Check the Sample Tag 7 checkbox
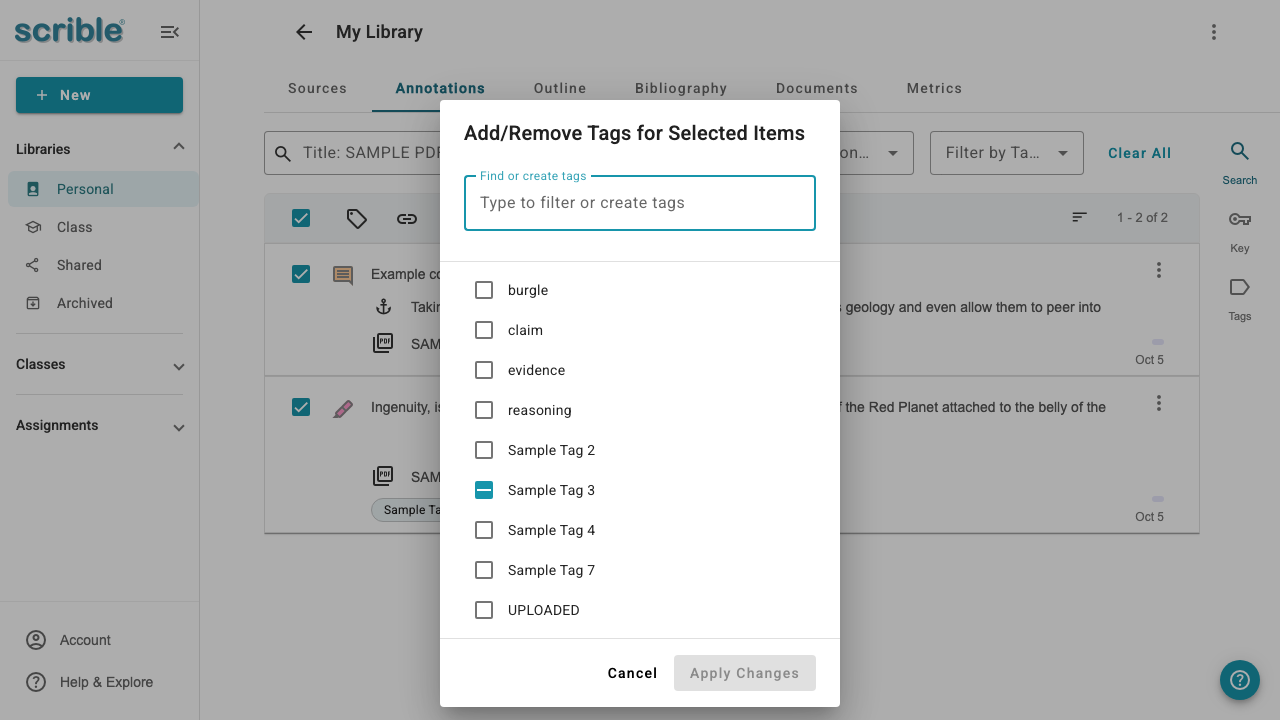1280x720 pixels. (484, 570)
